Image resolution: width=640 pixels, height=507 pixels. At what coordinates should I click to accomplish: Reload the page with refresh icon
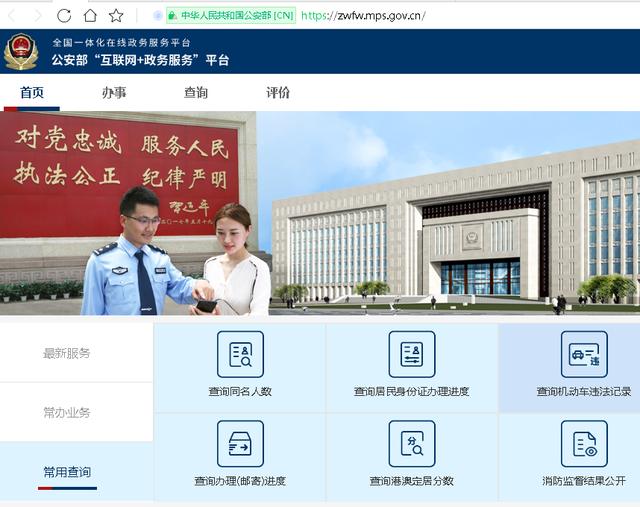pos(64,16)
